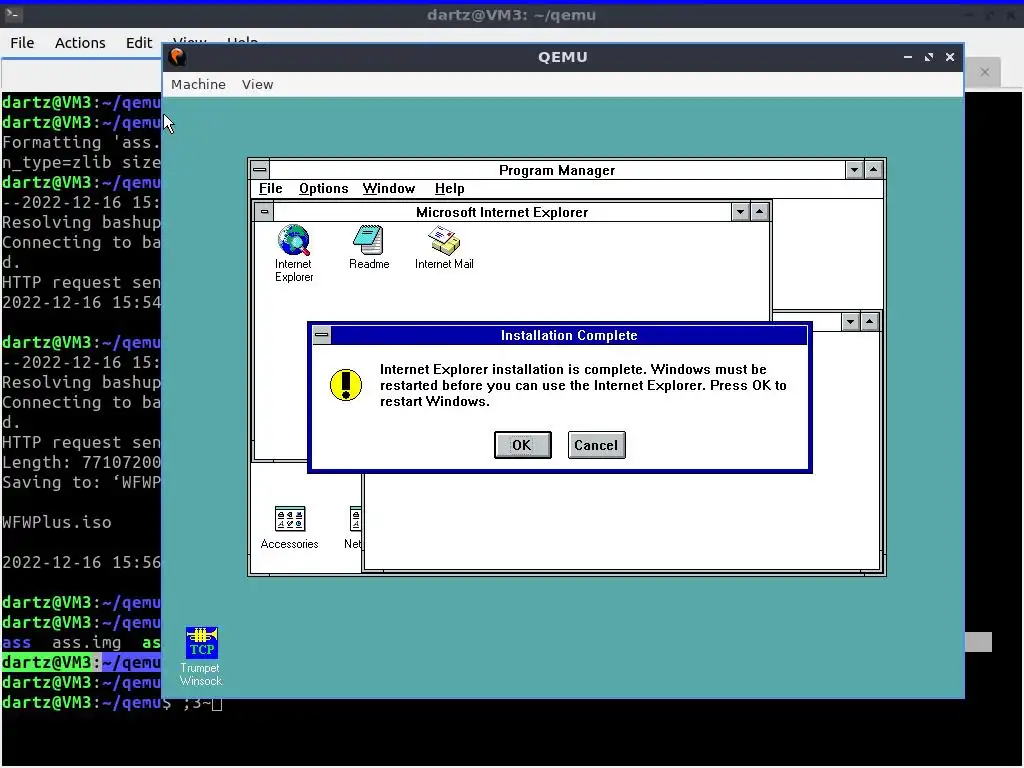Image resolution: width=1024 pixels, height=768 pixels.
Task: Open Program Manager control menu box
Action: click(x=259, y=170)
